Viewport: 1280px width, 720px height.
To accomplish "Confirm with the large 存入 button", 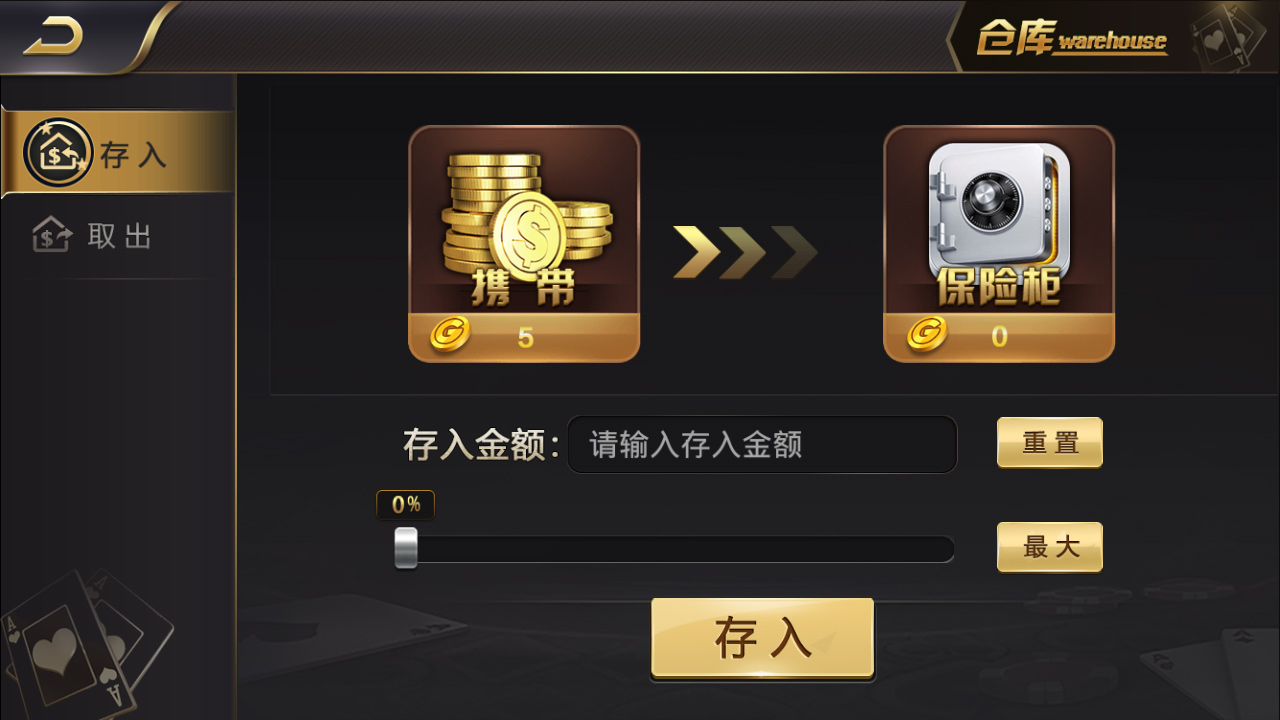I will pos(763,638).
